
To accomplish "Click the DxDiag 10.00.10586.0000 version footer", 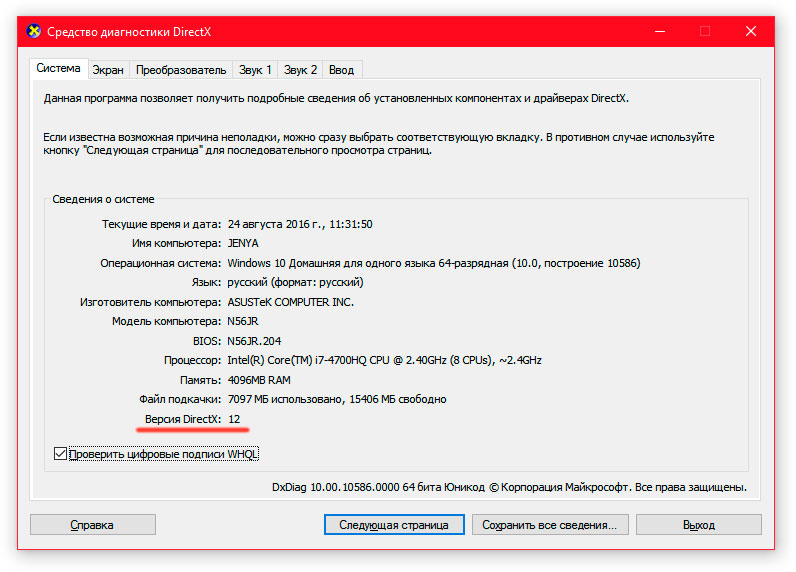I will tap(509, 487).
